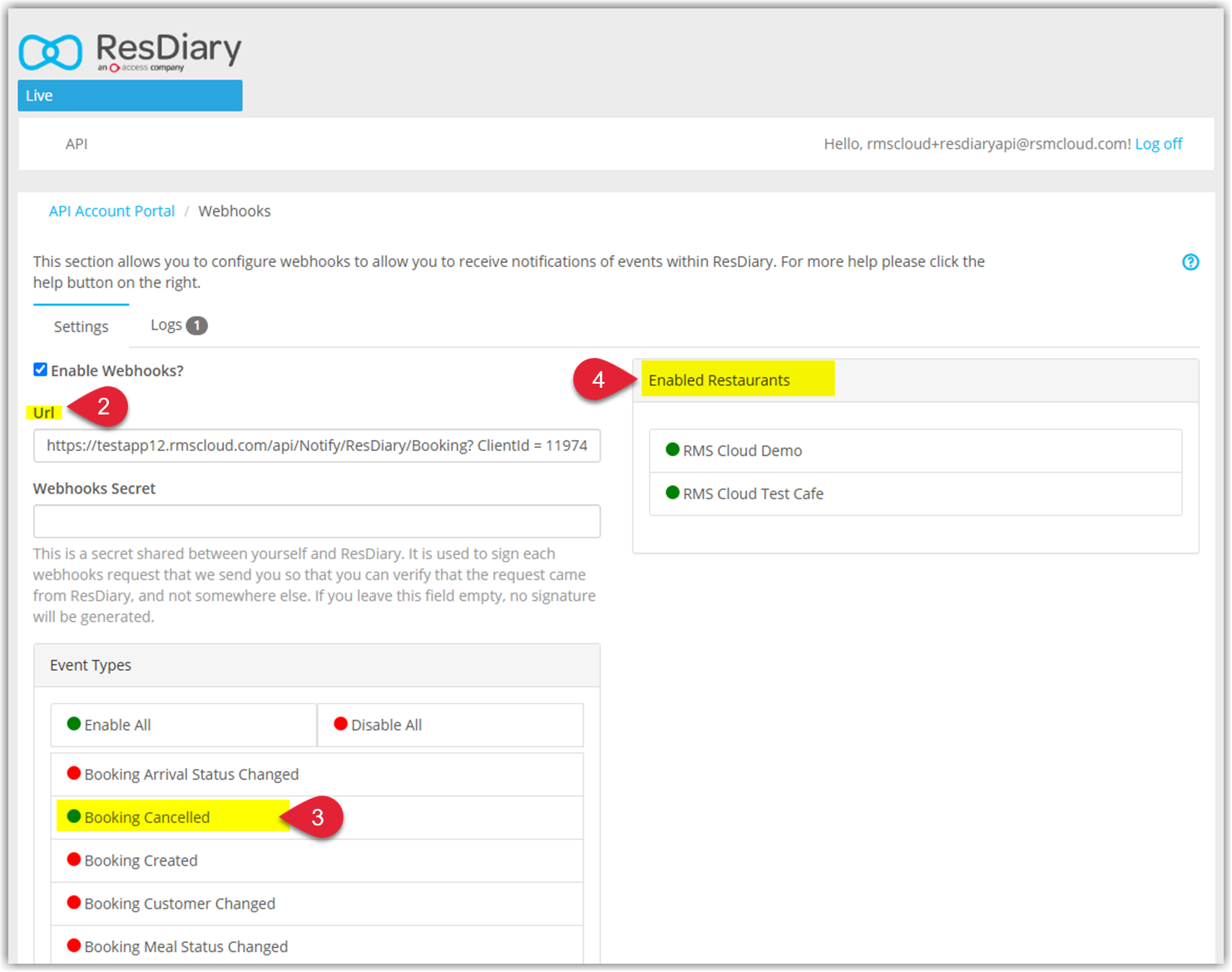Toggle the Enable Webhooks checkbox

(40, 369)
